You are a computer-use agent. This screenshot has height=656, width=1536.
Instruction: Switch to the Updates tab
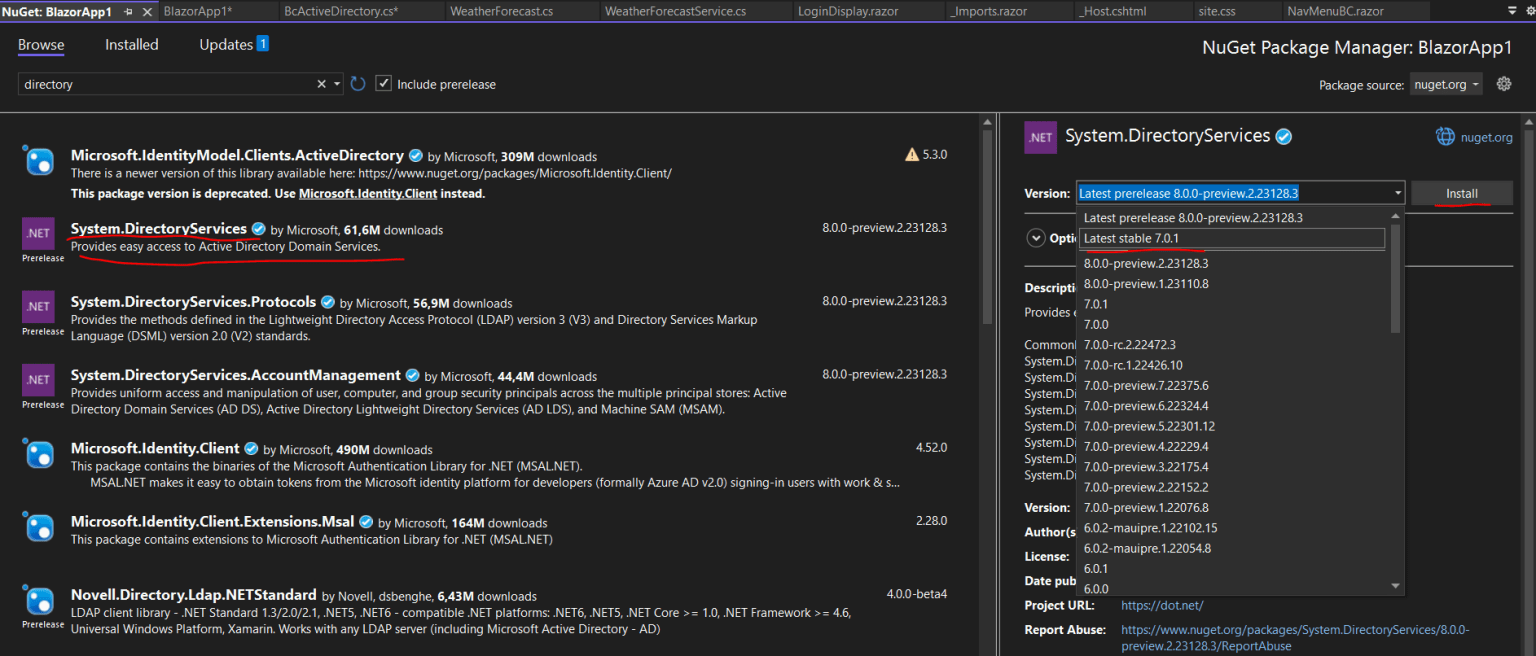click(x=225, y=44)
